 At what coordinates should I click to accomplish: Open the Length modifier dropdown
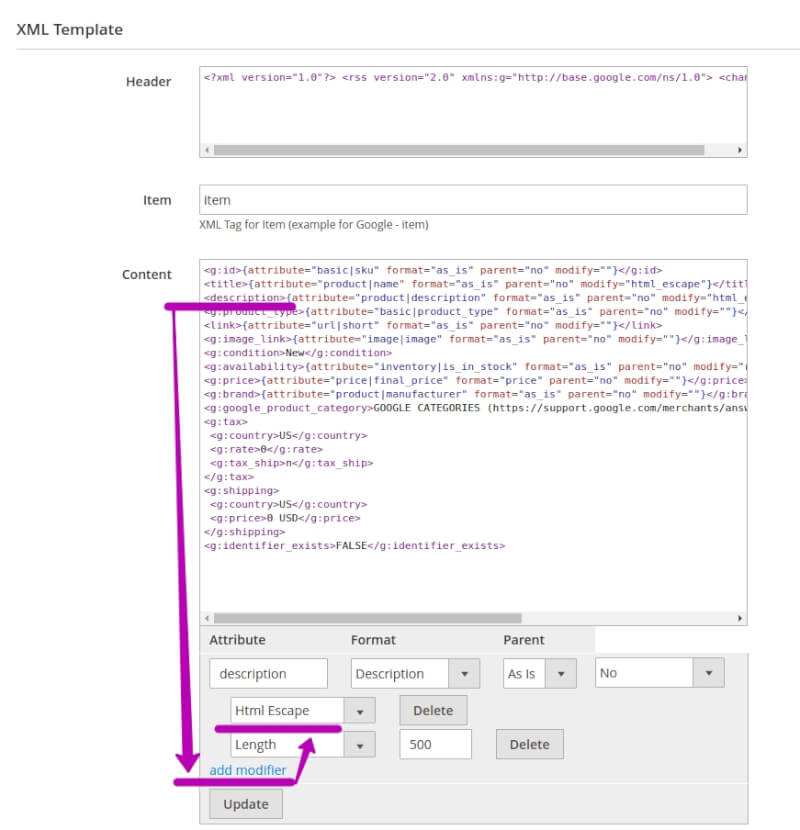coord(303,744)
